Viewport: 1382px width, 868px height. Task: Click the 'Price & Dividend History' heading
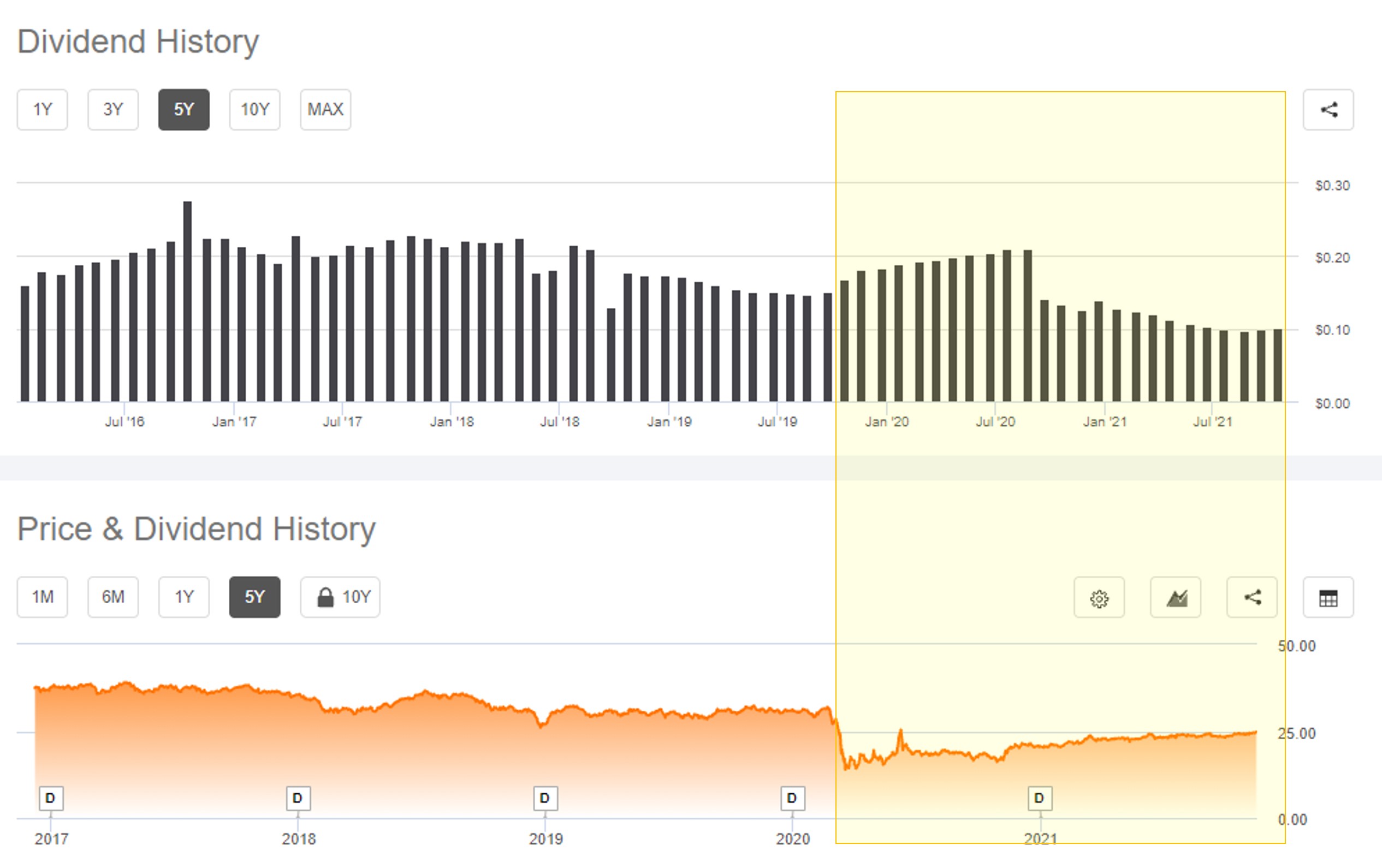(196, 528)
